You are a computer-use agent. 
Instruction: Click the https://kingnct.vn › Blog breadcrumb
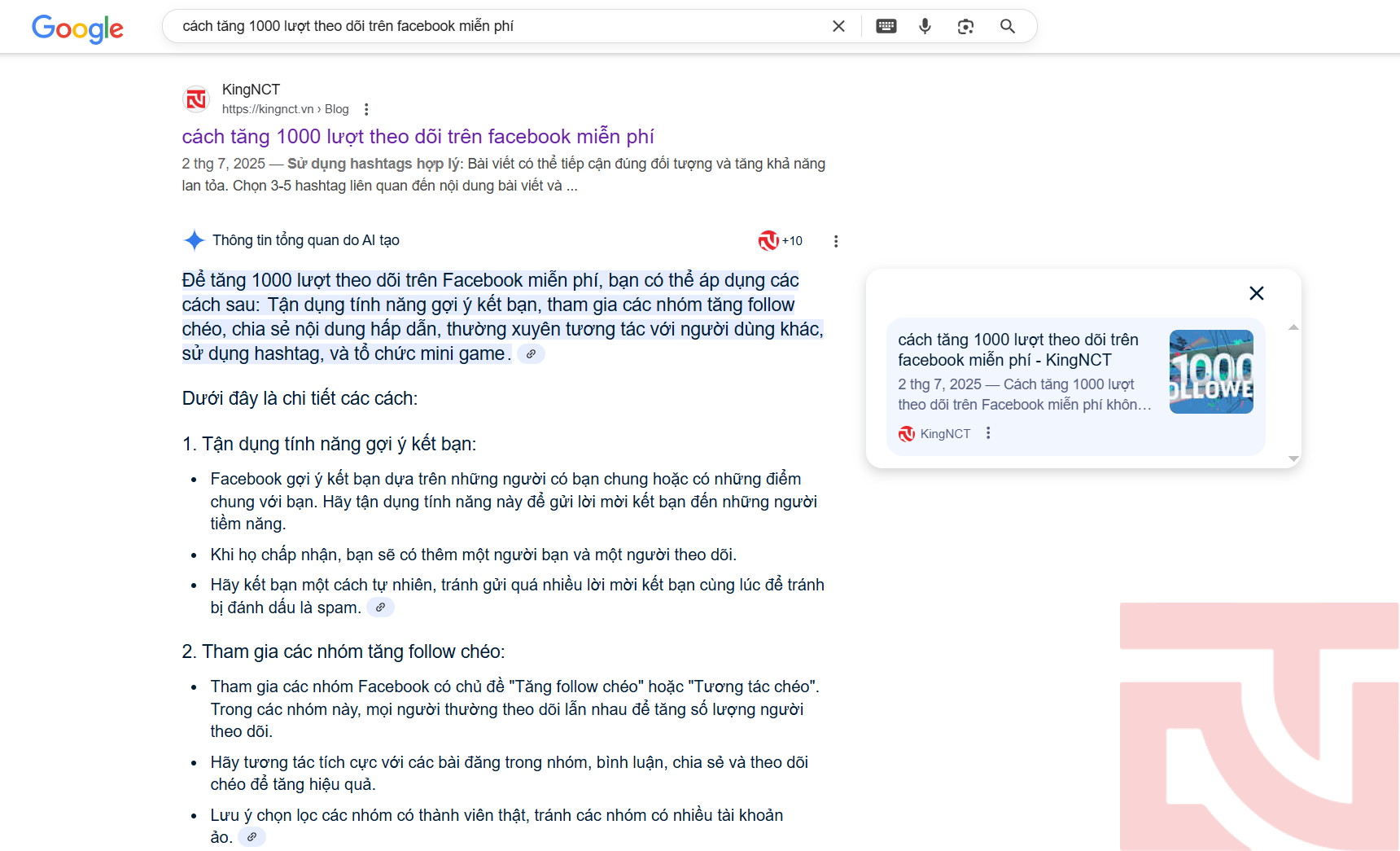[x=285, y=109]
